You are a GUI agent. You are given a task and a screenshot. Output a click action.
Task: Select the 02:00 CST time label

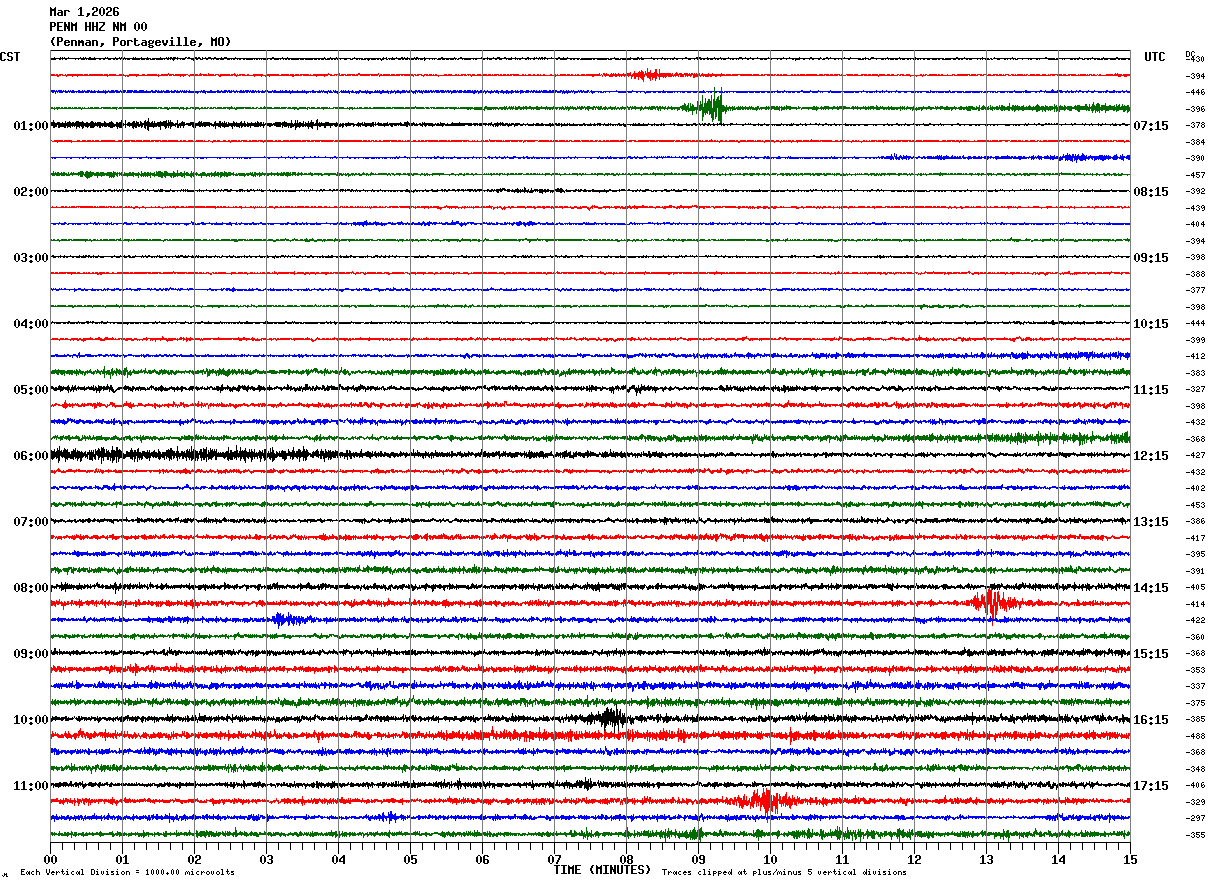pos(31,192)
